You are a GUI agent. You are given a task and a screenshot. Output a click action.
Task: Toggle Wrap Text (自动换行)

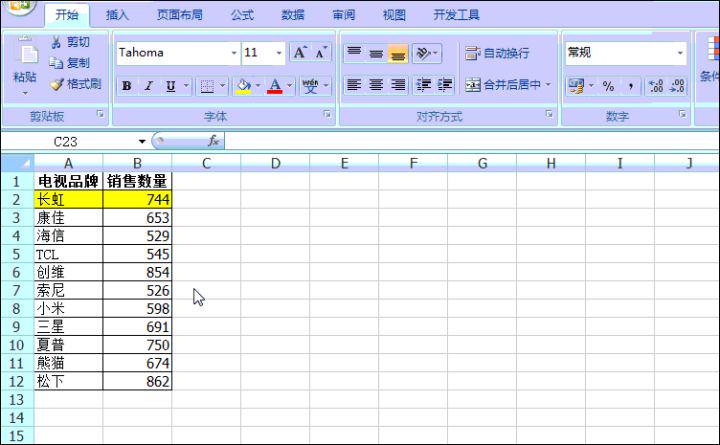coord(497,53)
